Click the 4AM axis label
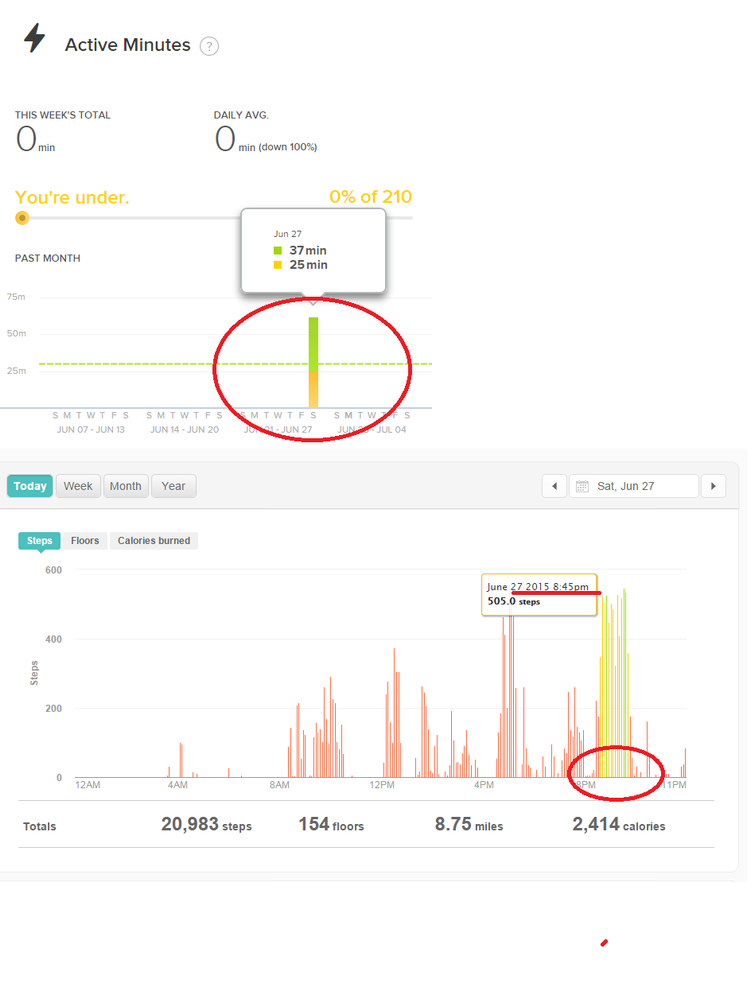Viewport: 755px width, 999px height. click(x=178, y=785)
